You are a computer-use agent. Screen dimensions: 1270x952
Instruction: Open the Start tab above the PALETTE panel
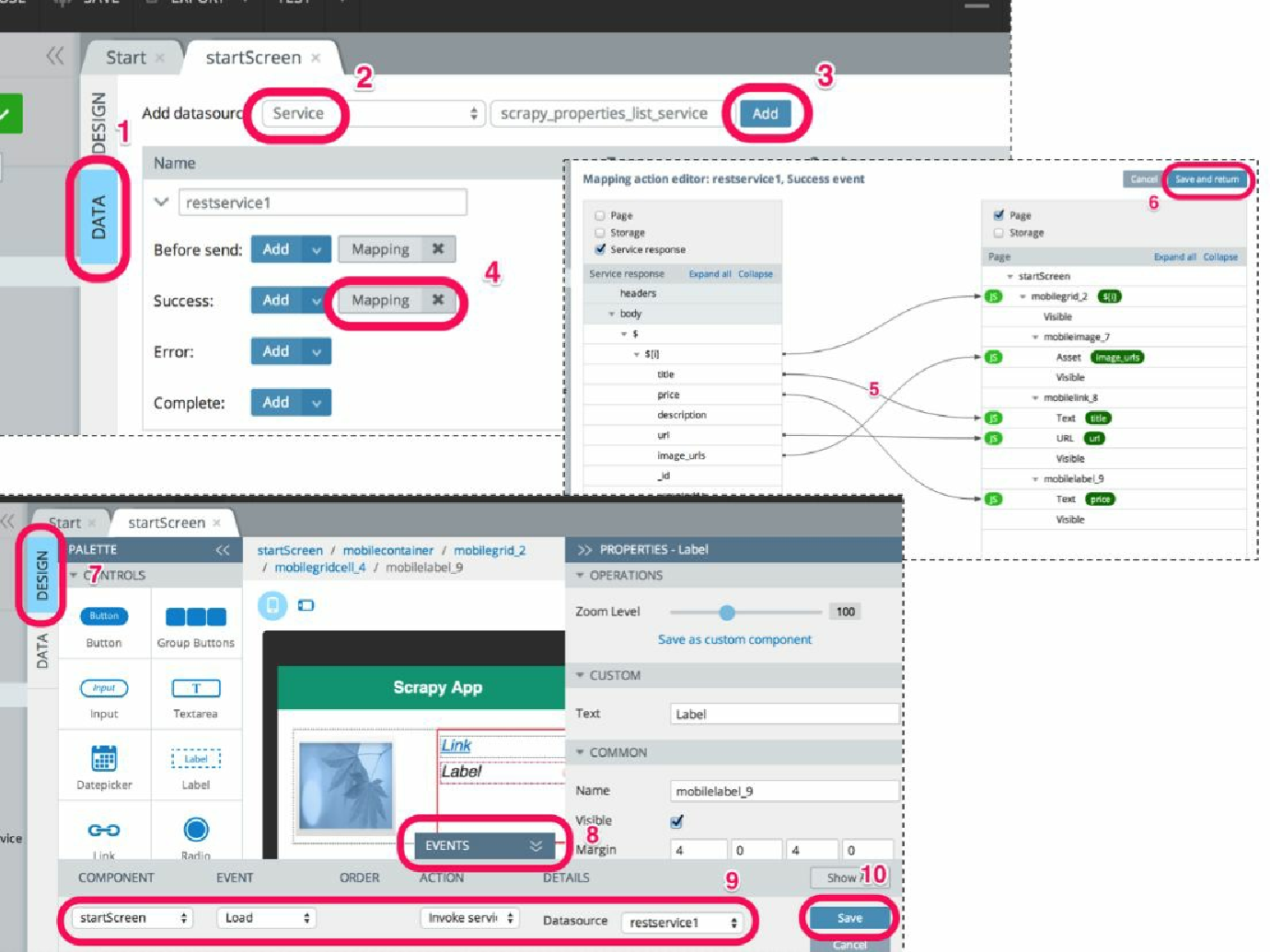point(64,522)
